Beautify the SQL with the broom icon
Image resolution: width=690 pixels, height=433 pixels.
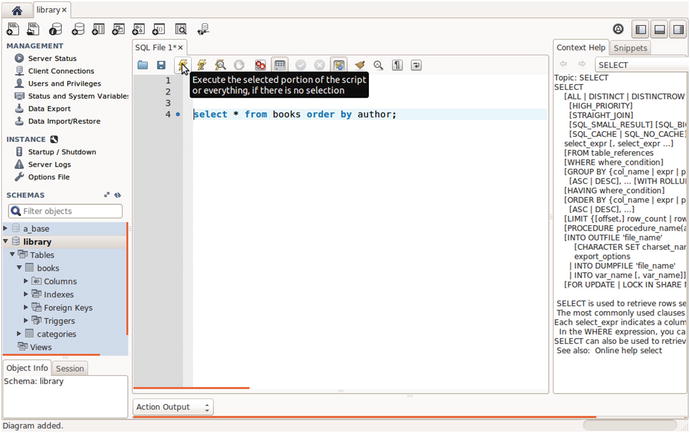click(x=360, y=65)
